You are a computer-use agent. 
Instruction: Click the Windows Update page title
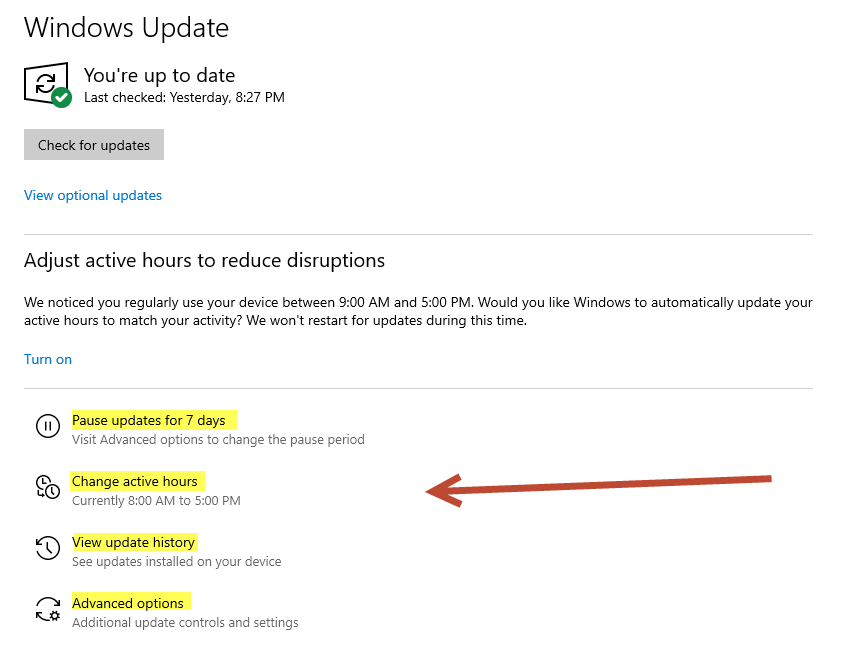[x=126, y=28]
